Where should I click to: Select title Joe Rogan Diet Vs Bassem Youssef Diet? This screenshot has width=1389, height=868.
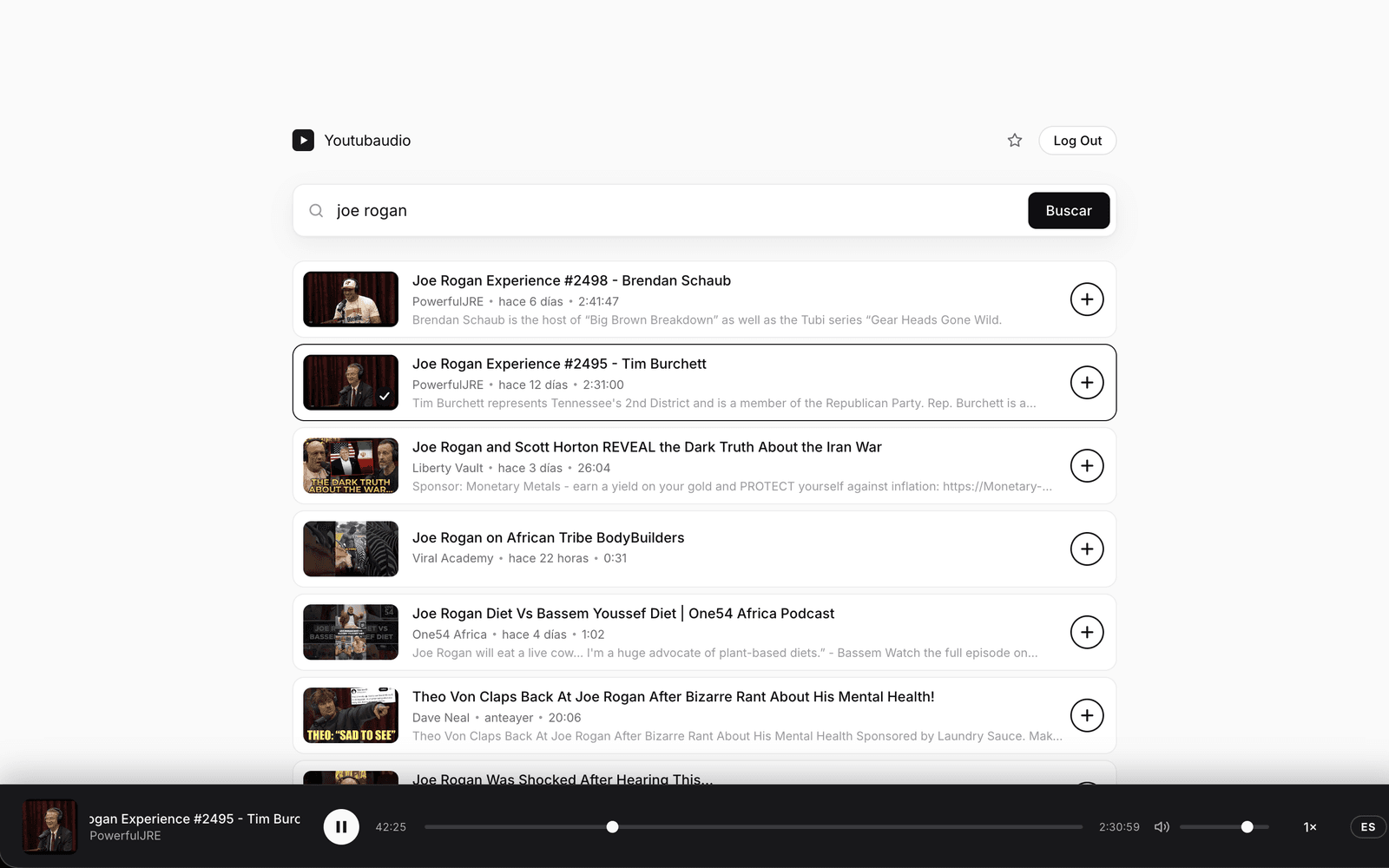click(x=623, y=614)
